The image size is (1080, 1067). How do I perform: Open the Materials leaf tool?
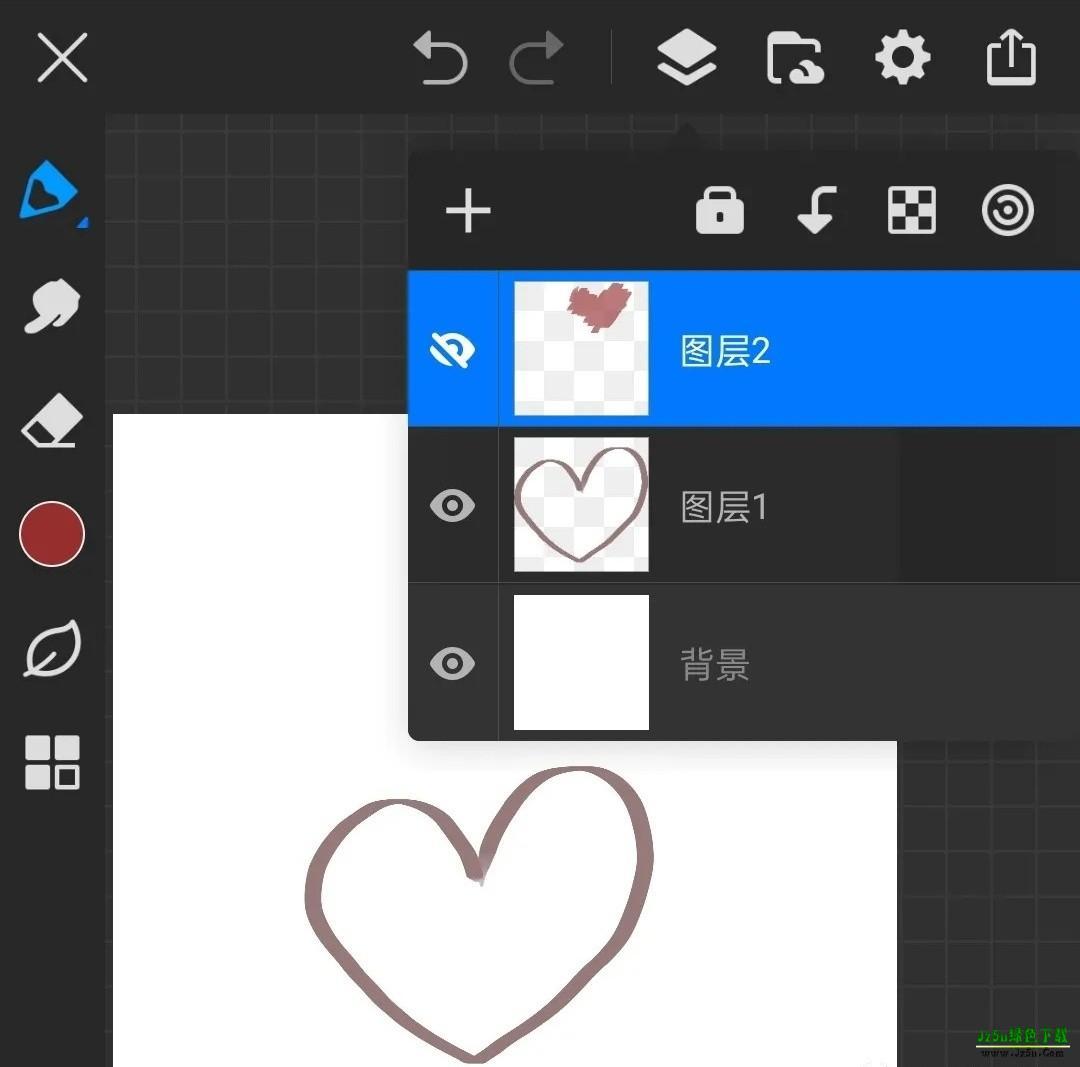click(x=51, y=648)
